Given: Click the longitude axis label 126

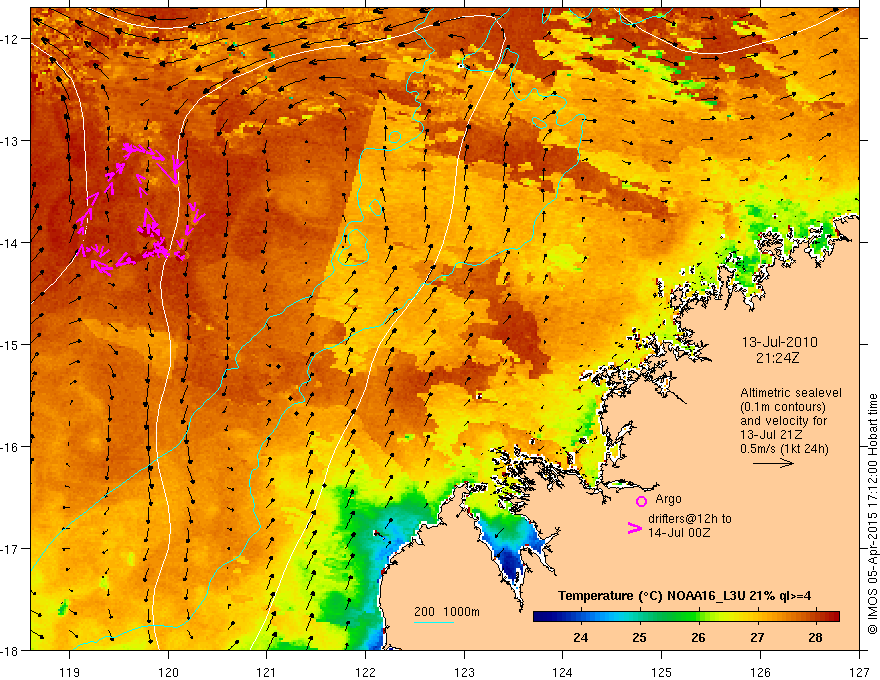Looking at the screenshot, I should point(760,672).
